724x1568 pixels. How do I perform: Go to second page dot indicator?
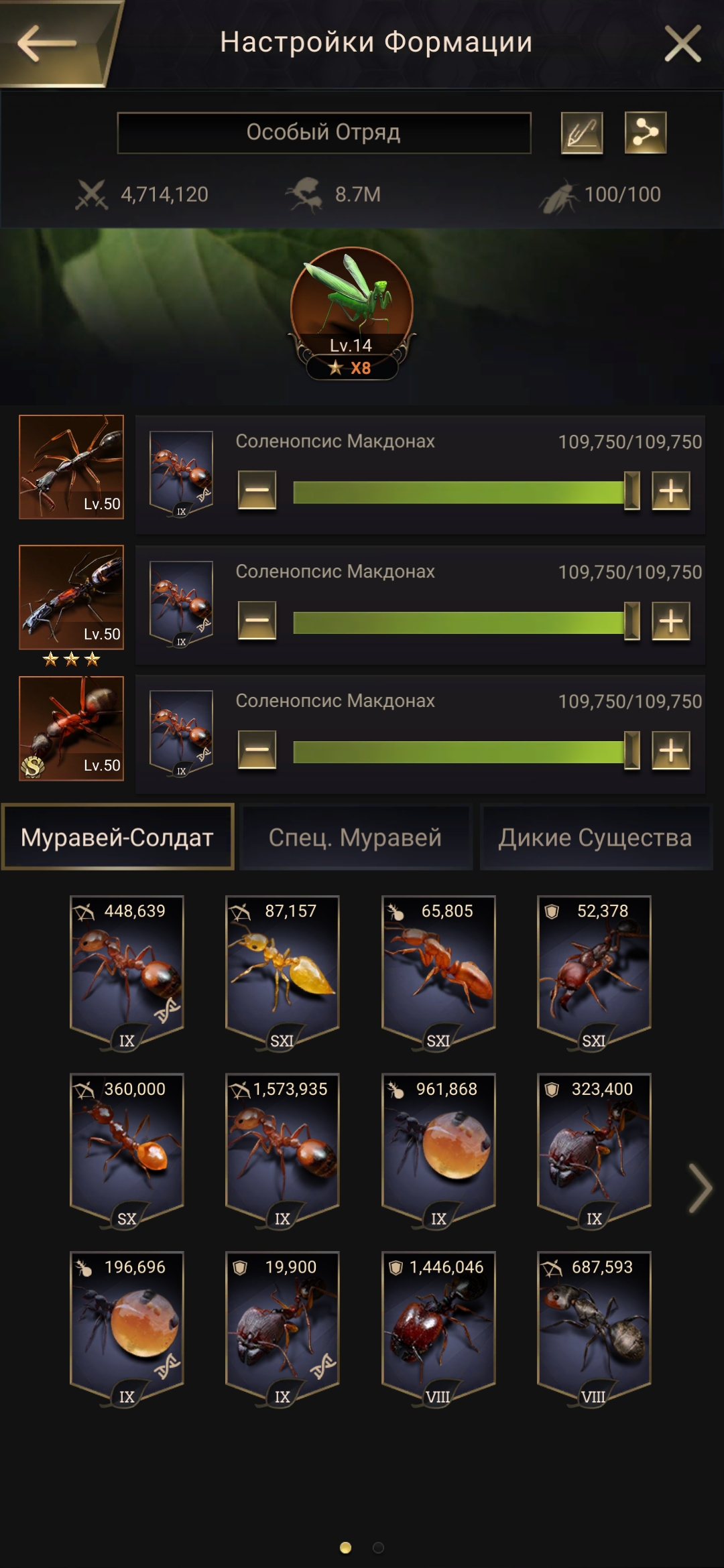pos(378,1547)
